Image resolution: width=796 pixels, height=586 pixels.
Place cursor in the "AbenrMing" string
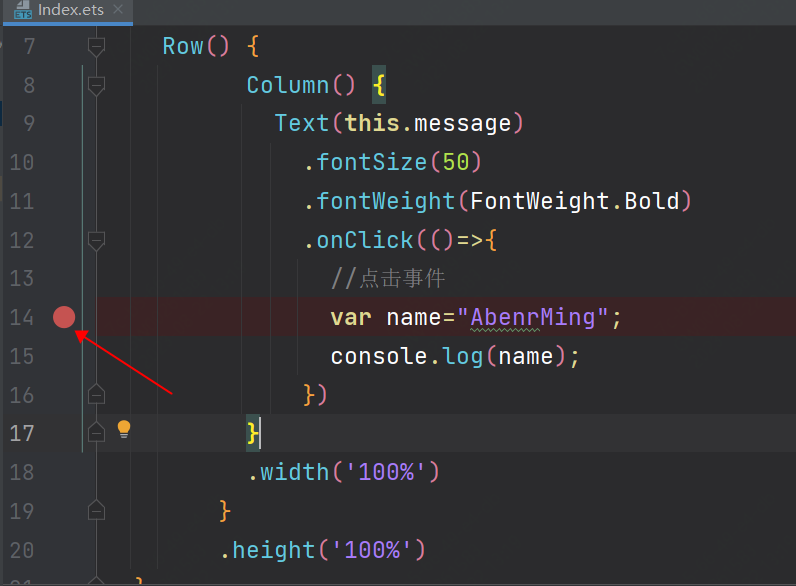point(533,318)
